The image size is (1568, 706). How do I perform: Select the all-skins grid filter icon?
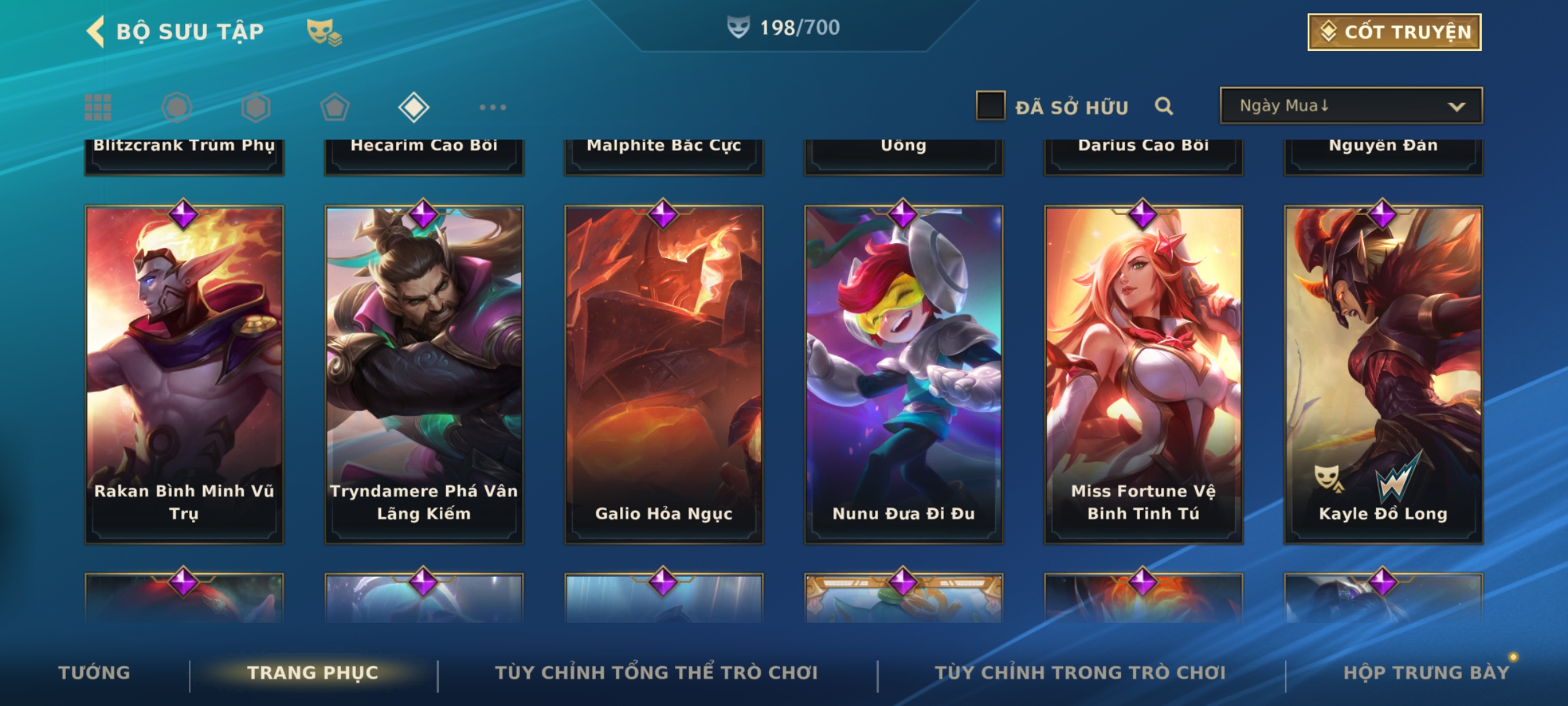click(x=98, y=107)
